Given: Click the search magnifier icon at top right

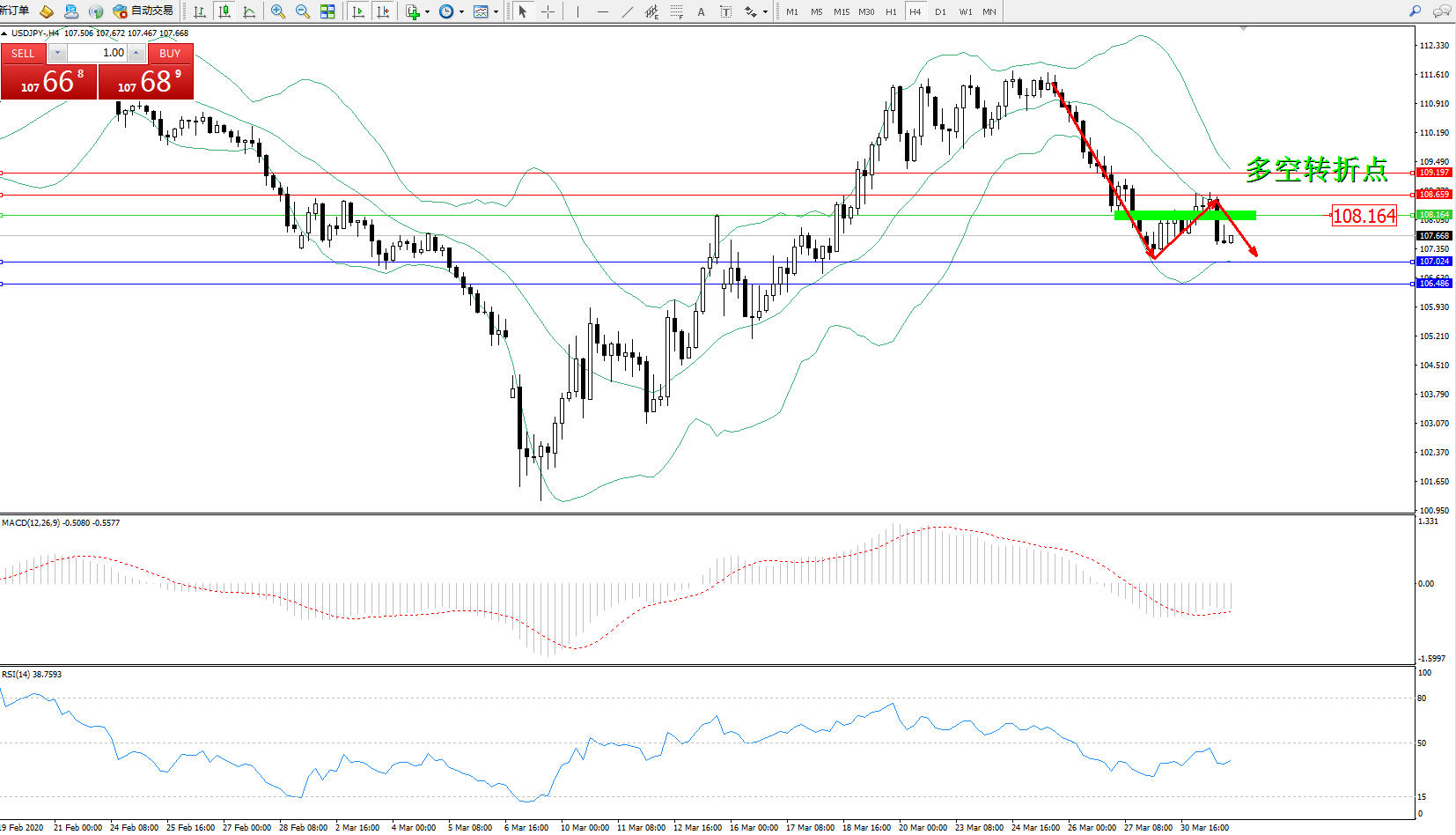Looking at the screenshot, I should 1415,11.
